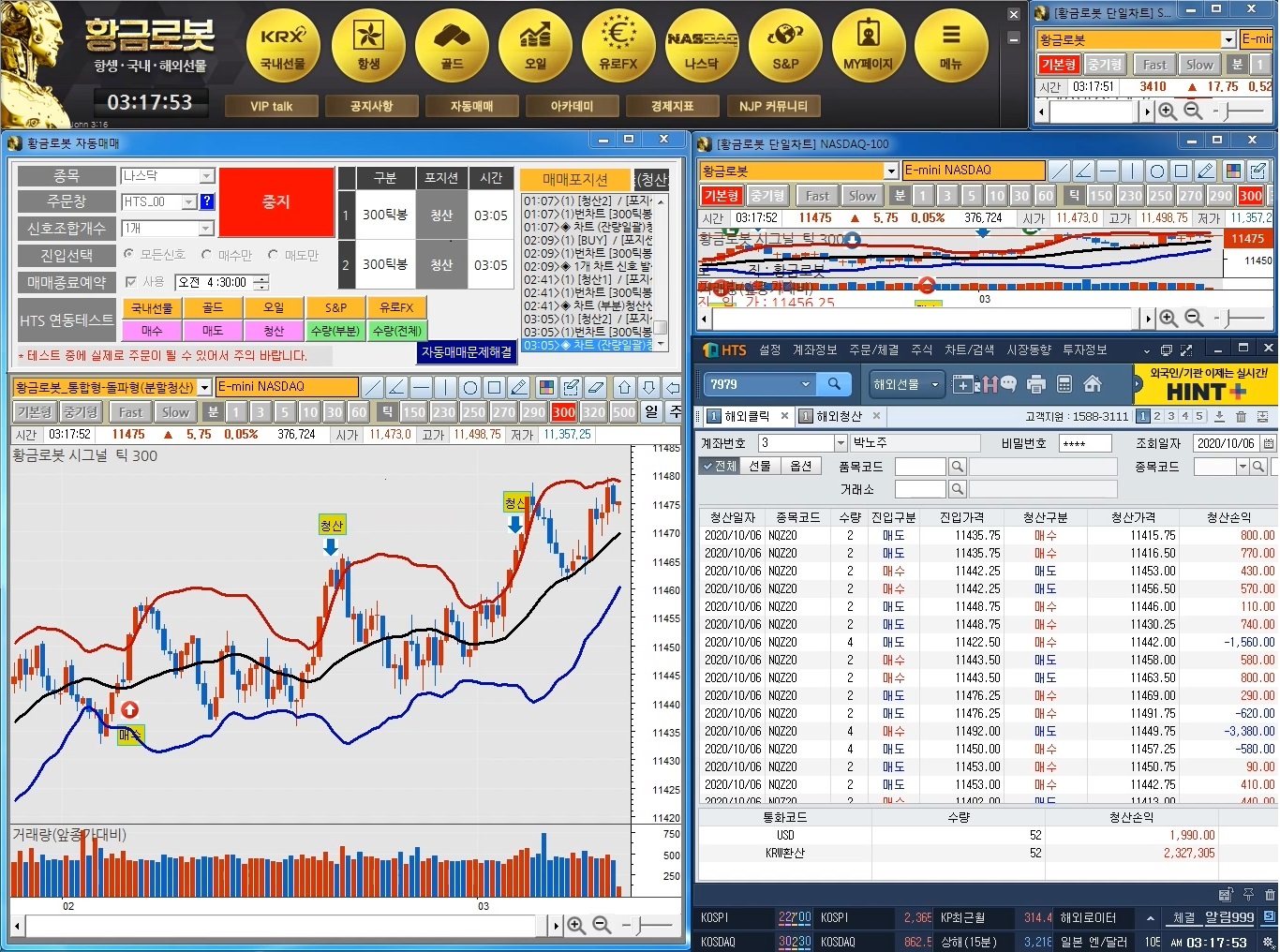The height and width of the screenshot is (952, 1280).
Task: Select the circle drawing tool in main chart
Action: 470,387
